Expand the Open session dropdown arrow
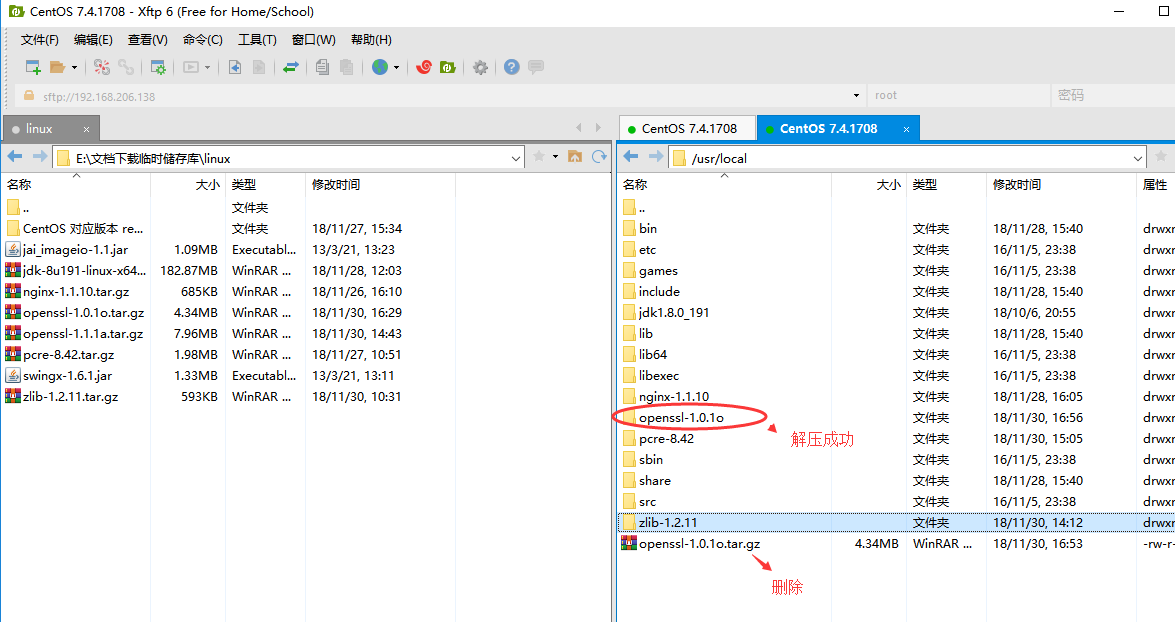Image resolution: width=1175 pixels, height=622 pixels. point(74,67)
